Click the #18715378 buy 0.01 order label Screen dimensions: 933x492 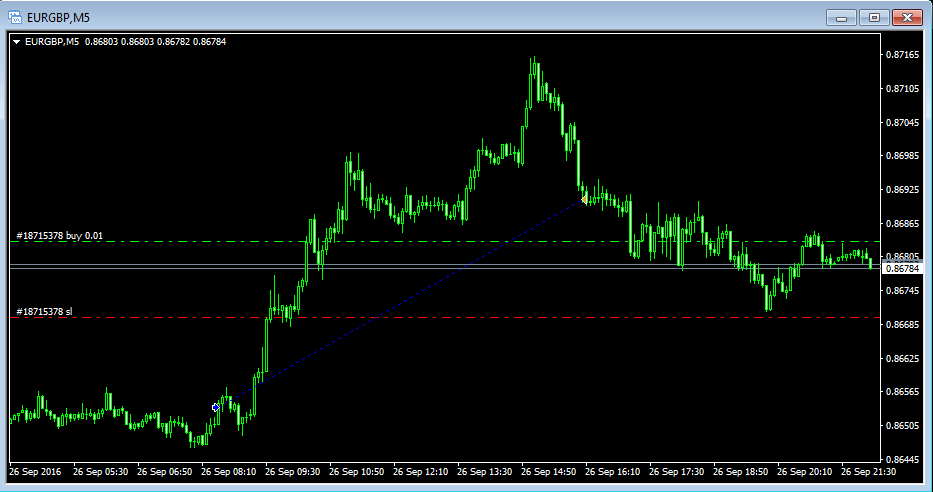click(x=60, y=236)
